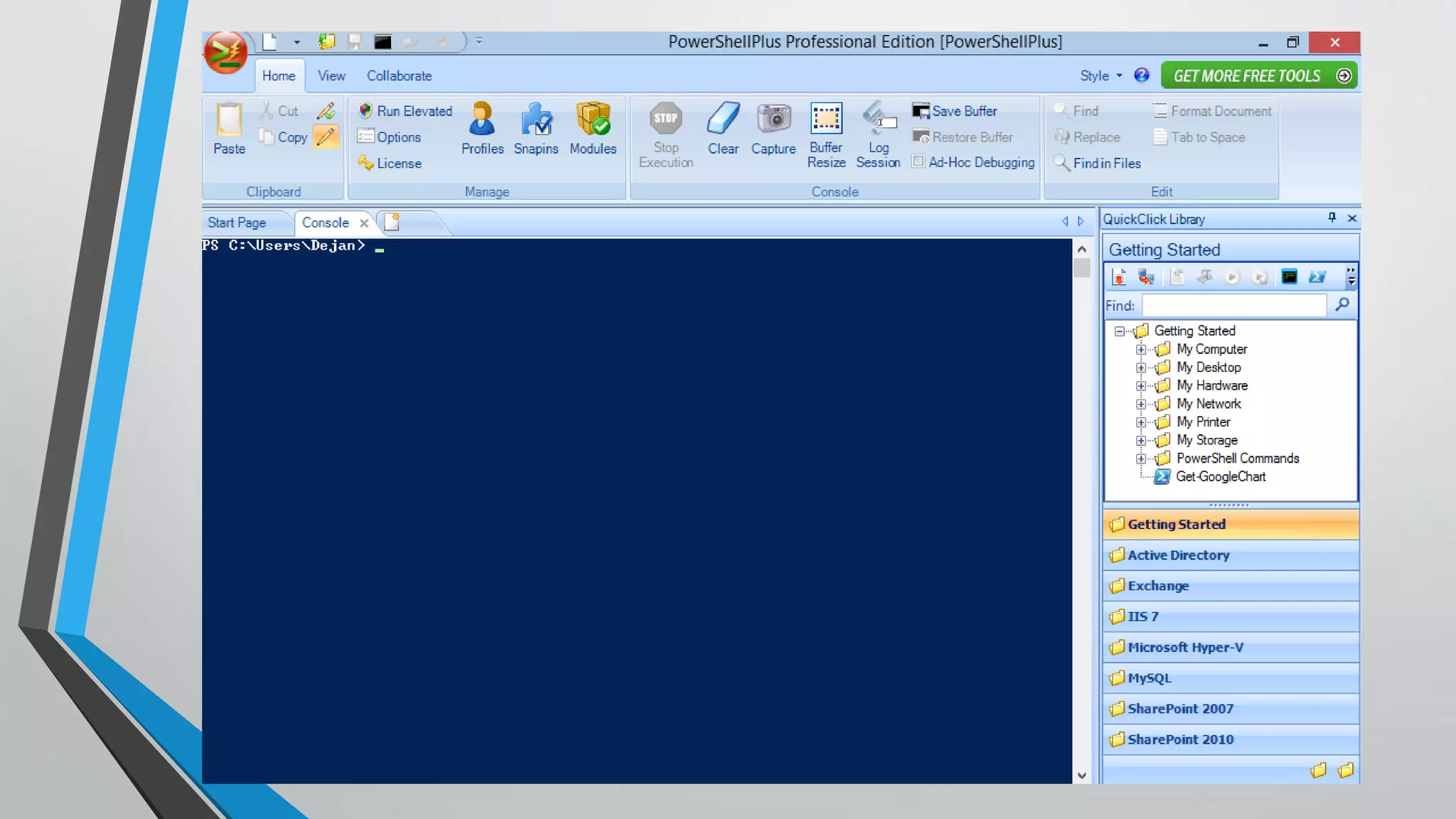Viewport: 1456px width, 819px height.
Task: Open the Style dropdown
Action: click(1101, 76)
